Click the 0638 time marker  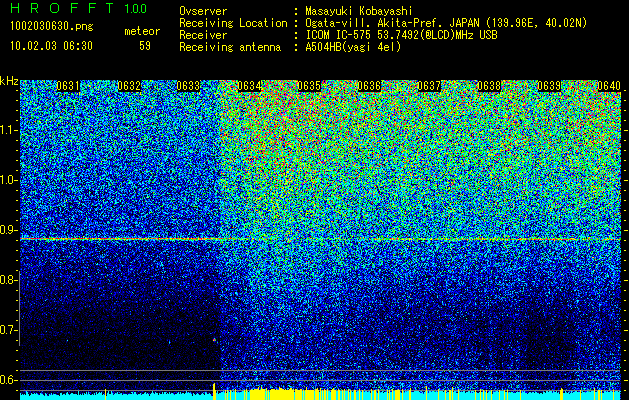tap(489, 86)
